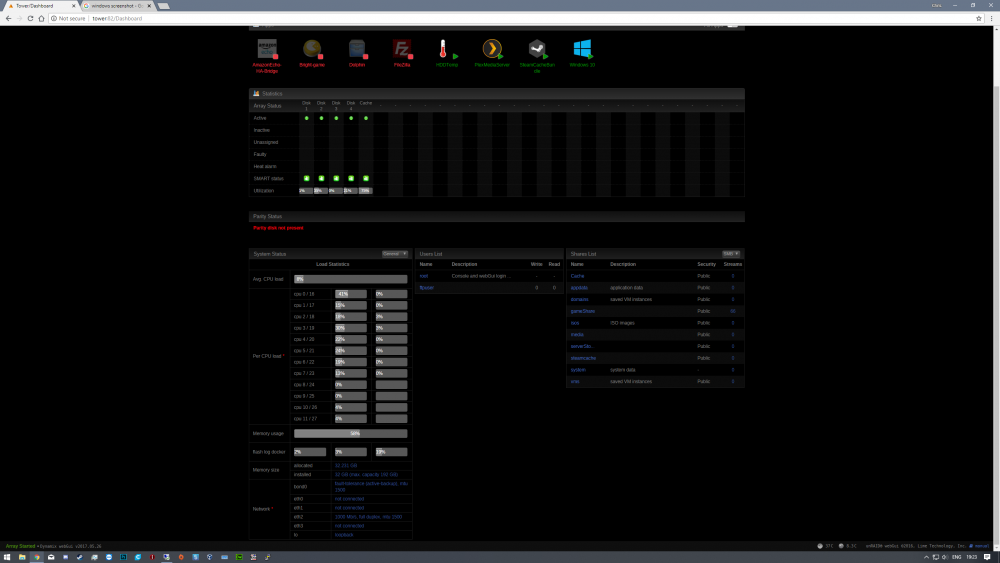
Task: Click the 'Array Started' status text
Action: point(20,546)
